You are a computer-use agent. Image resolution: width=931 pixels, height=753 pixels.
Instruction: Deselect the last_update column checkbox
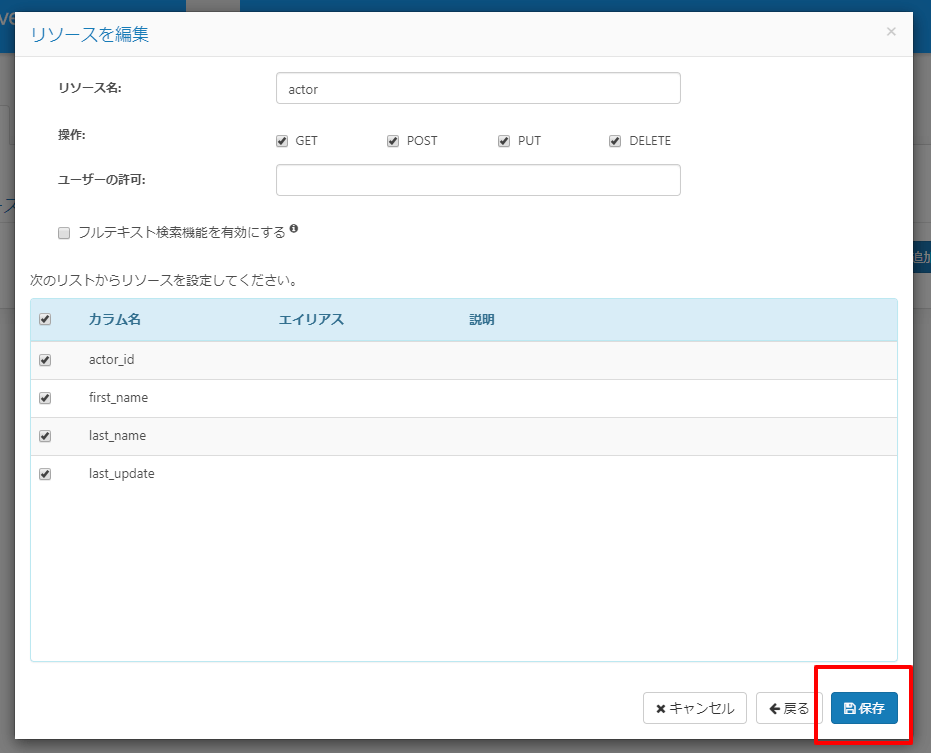tap(45, 474)
